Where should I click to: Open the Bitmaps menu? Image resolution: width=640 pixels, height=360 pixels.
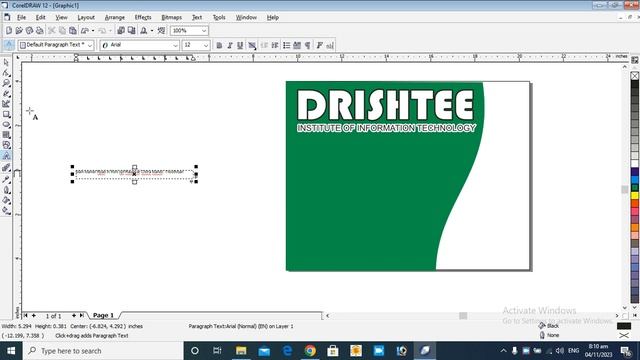pos(171,18)
